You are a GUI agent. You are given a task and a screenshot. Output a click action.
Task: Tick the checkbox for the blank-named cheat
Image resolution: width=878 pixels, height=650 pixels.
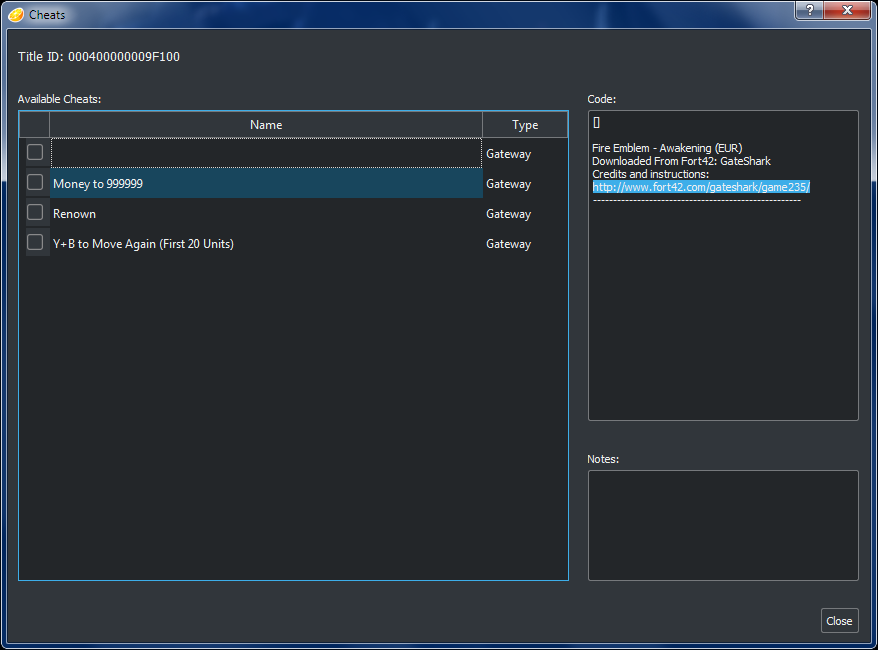(x=35, y=152)
